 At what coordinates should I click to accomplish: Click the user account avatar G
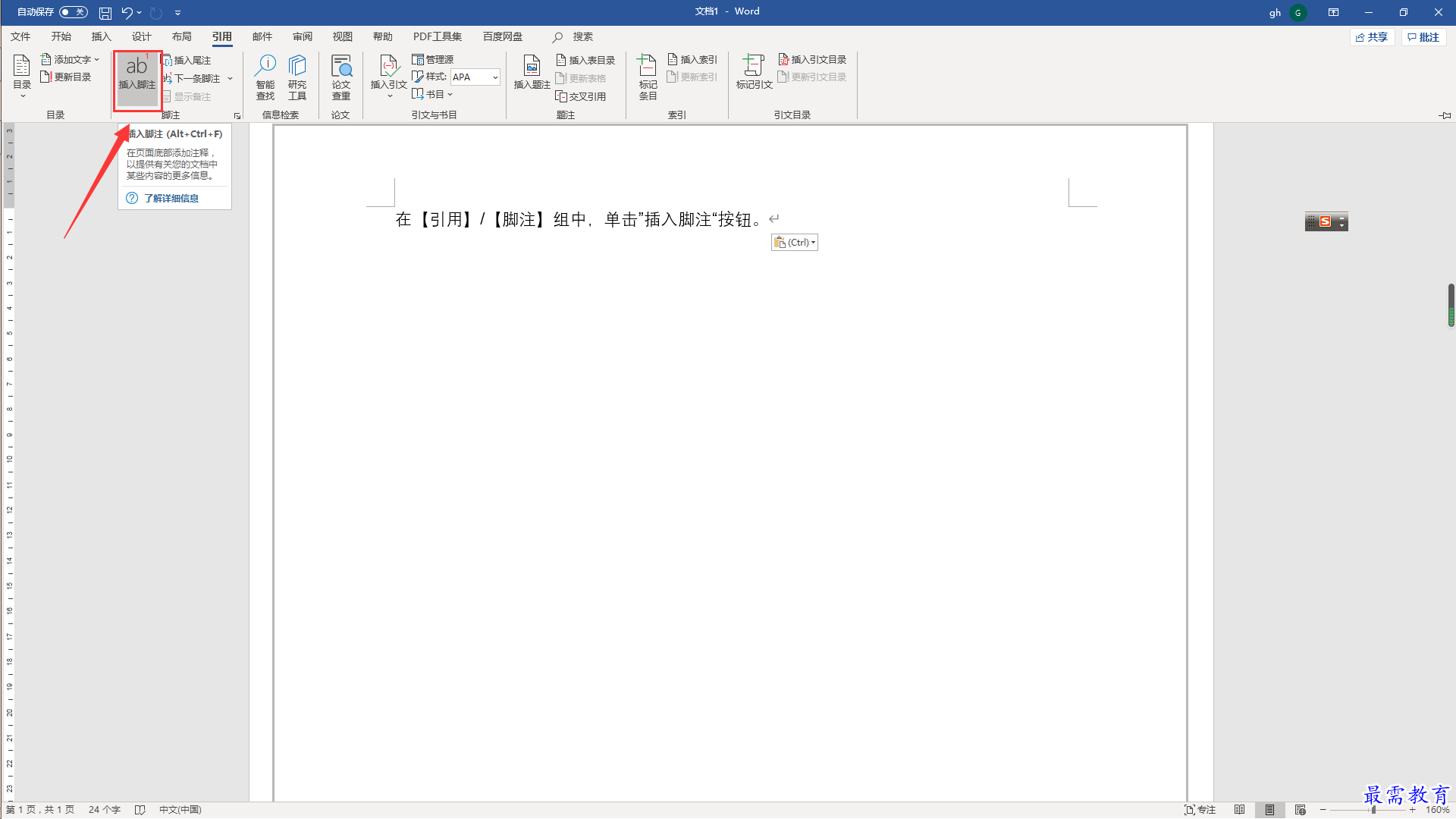pyautogui.click(x=1298, y=13)
